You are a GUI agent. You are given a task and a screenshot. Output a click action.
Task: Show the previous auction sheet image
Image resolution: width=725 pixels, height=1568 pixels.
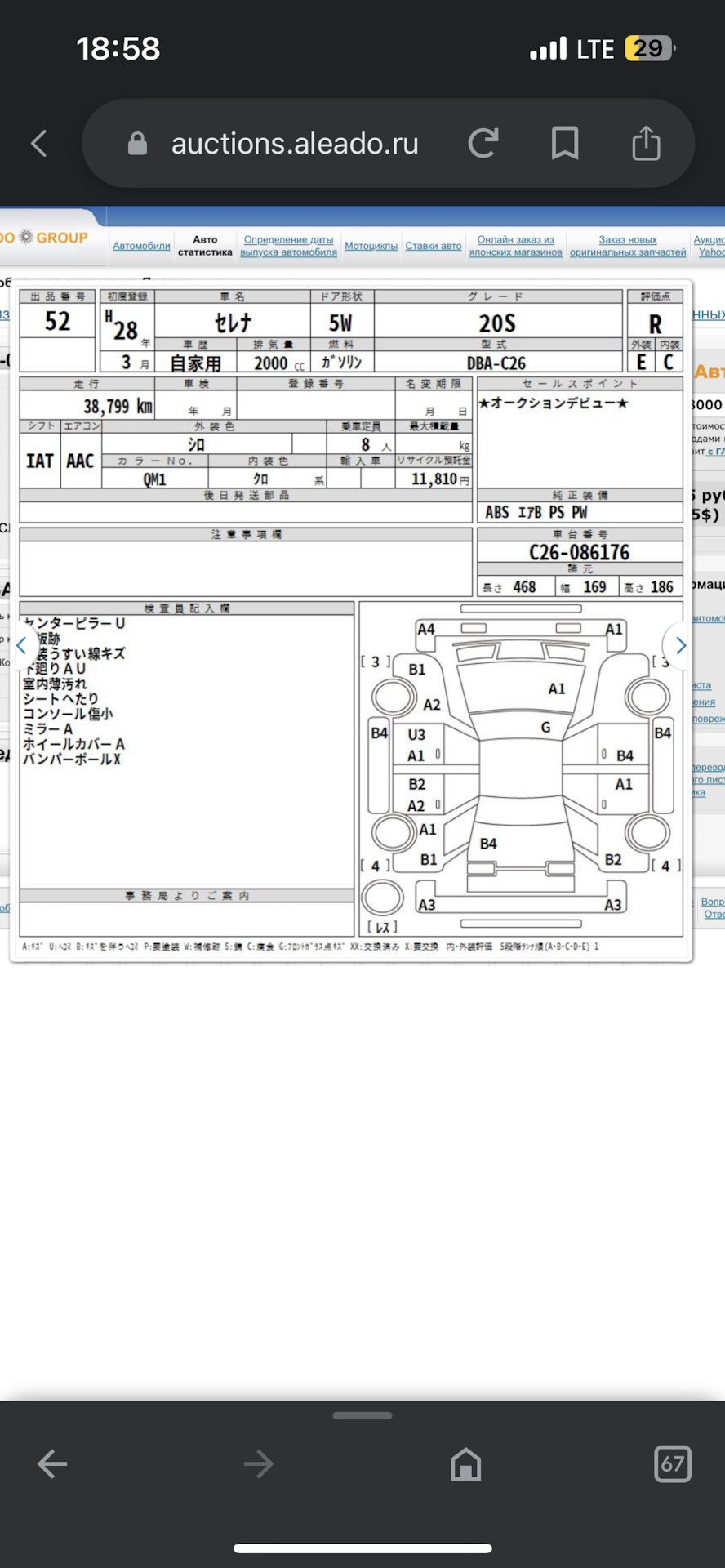point(22,645)
